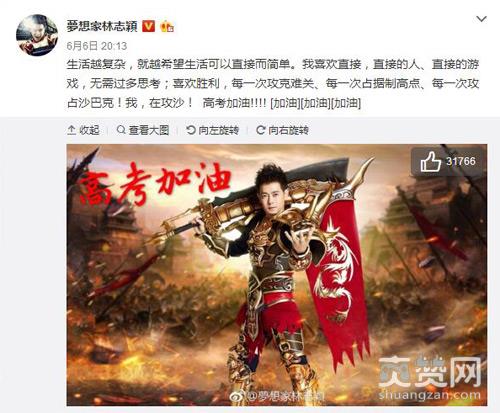Click the counterclockwise rotate arrow icon
The image size is (500, 413).
(191, 130)
